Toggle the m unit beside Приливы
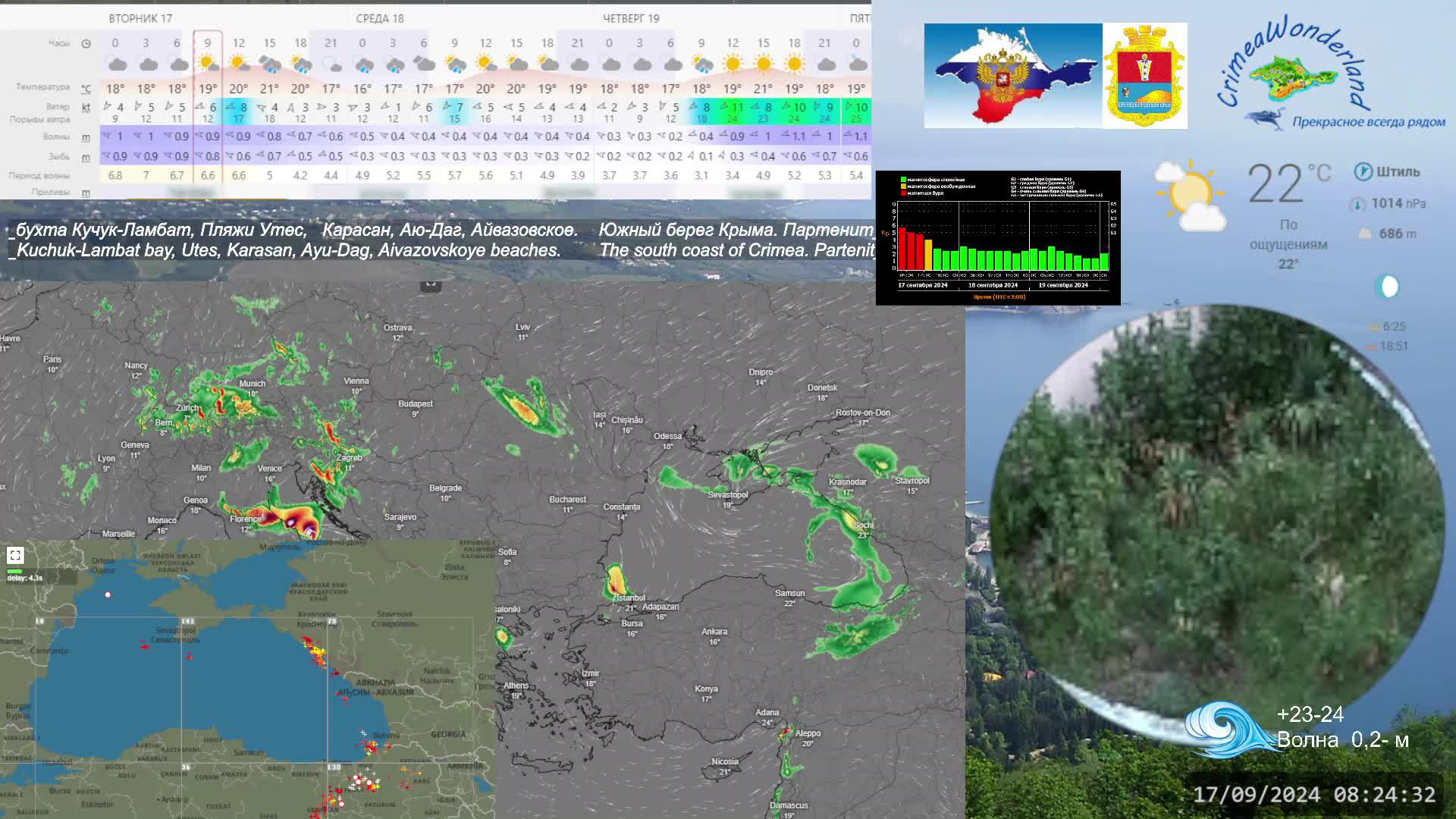This screenshot has width=1456, height=819. coord(86,193)
